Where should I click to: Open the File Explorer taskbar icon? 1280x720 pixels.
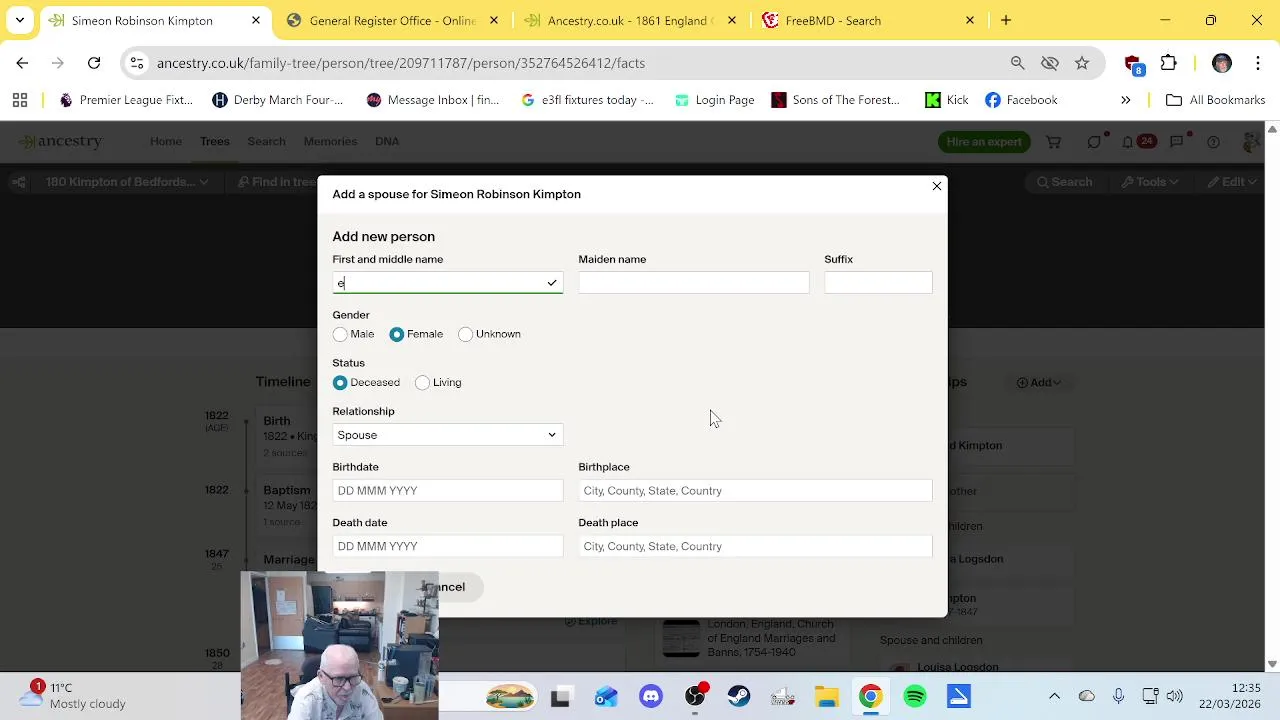827,697
